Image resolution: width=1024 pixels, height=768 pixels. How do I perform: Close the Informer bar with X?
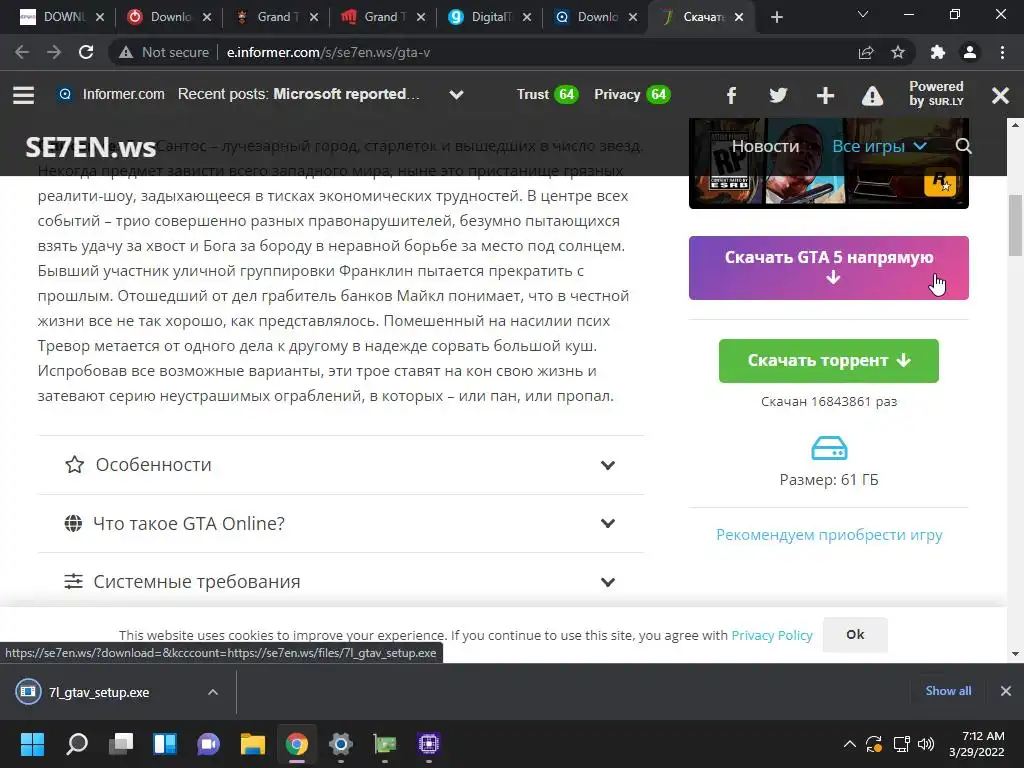point(1000,96)
